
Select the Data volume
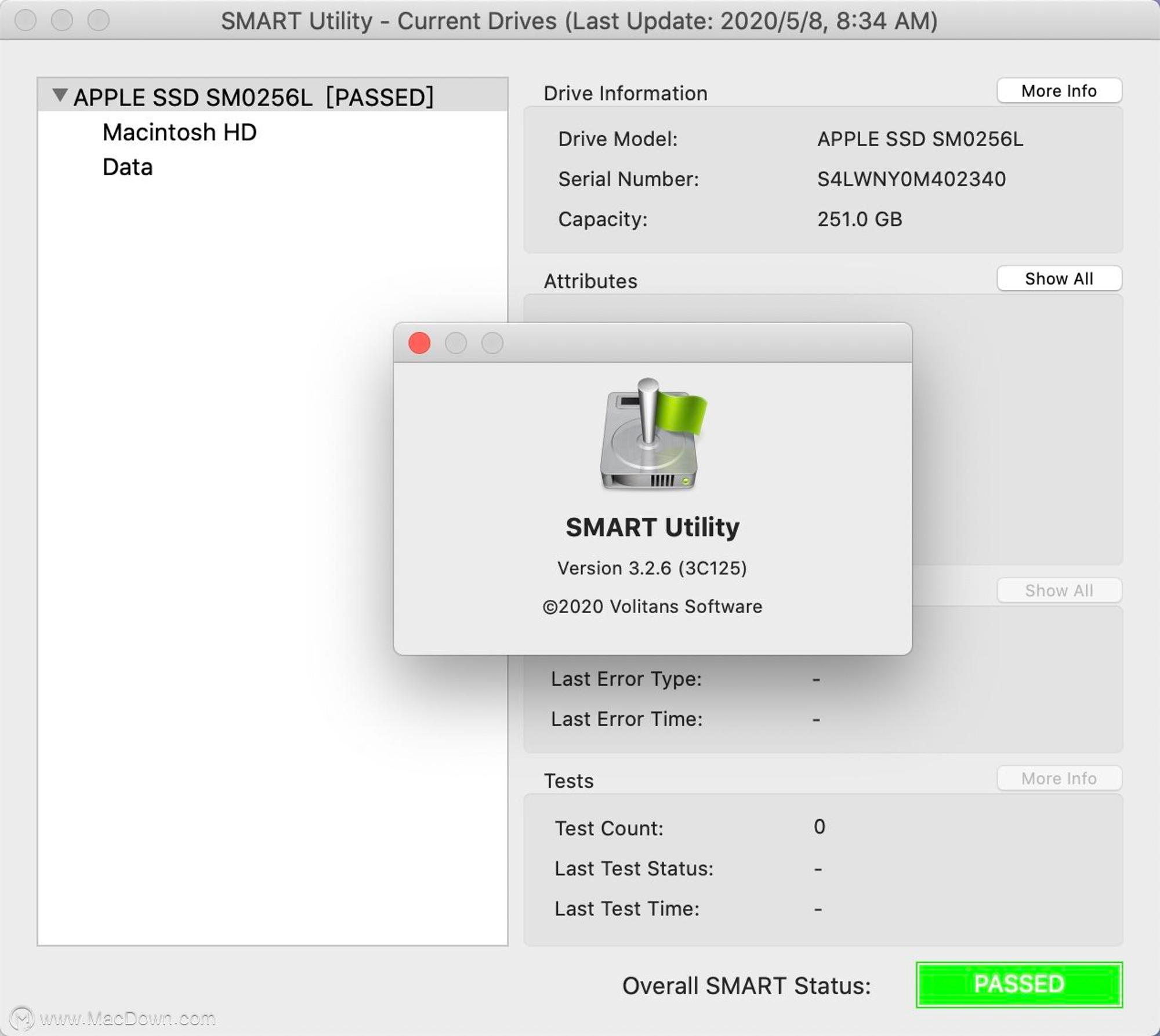128,167
